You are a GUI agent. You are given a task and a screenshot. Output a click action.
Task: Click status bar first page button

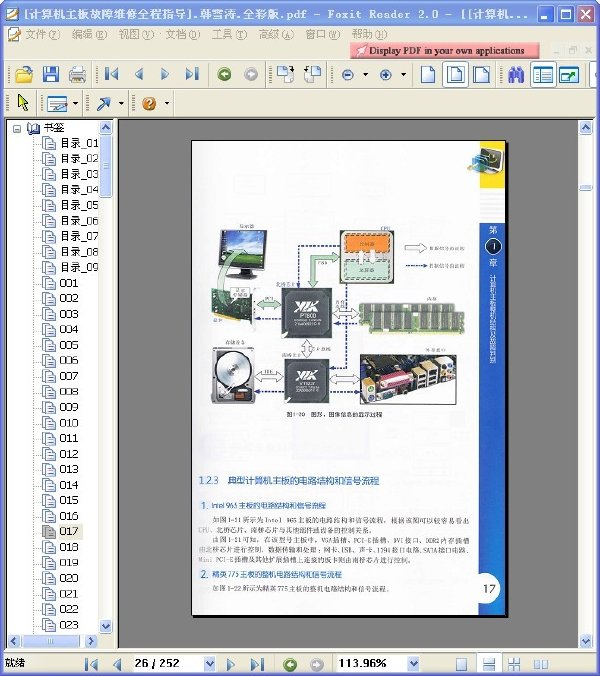coord(91,664)
